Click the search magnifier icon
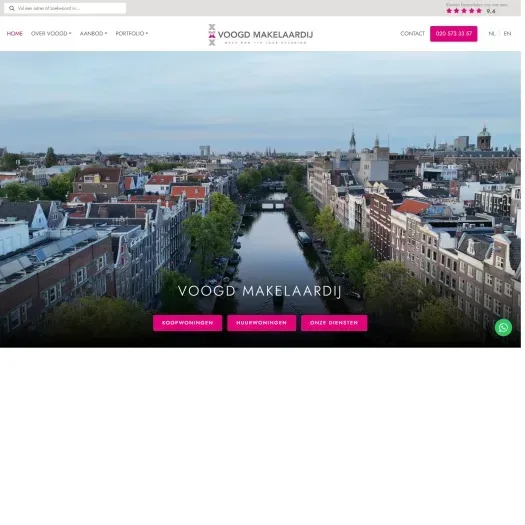The width and height of the screenshot is (525, 525). pos(12,8)
